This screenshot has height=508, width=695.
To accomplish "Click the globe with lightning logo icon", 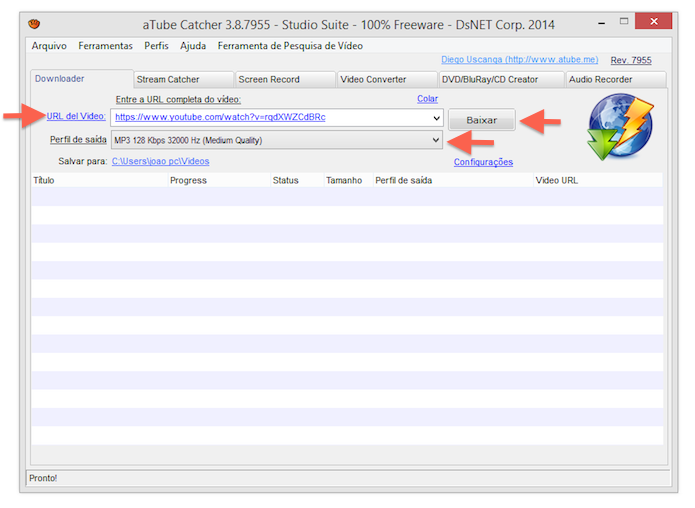I will pos(621,126).
